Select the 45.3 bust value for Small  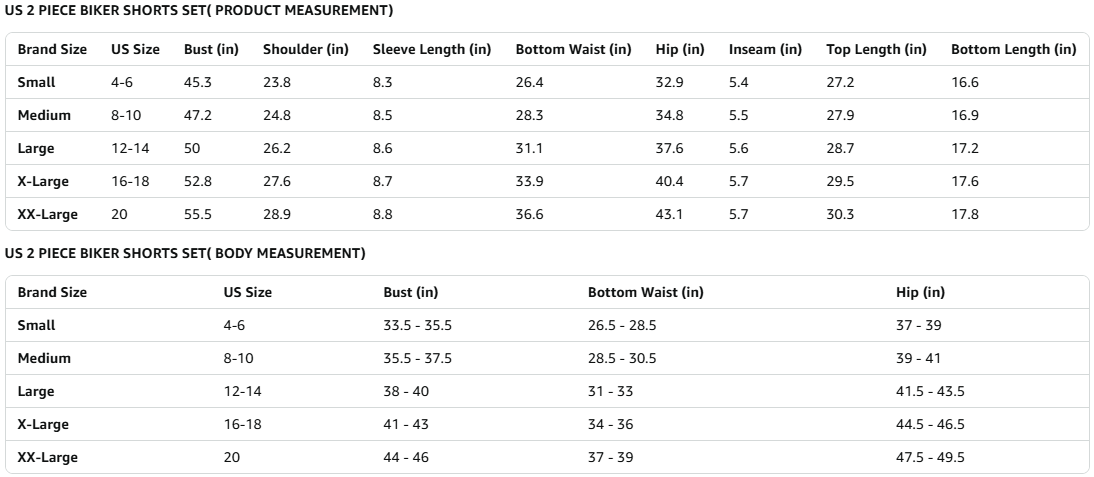[197, 83]
